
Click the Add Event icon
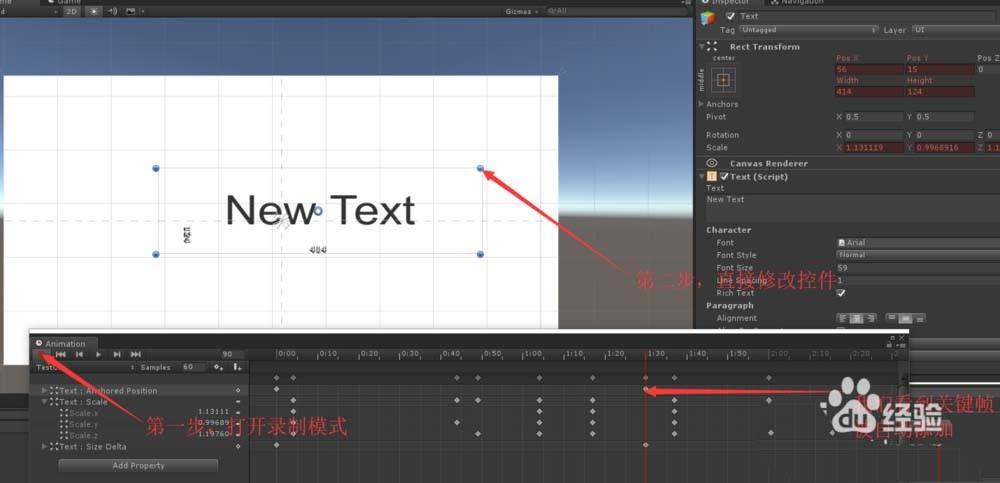237,368
